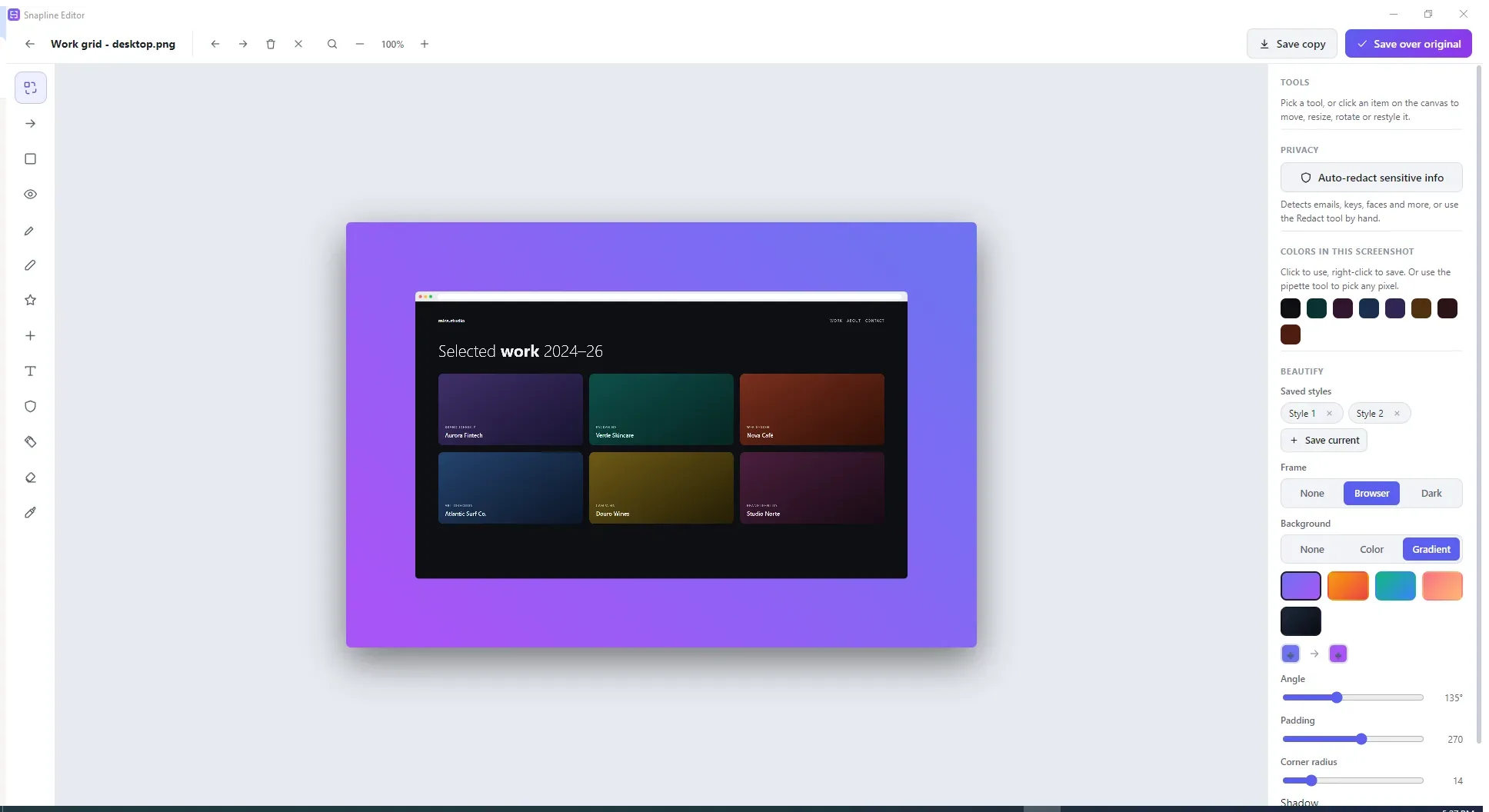
Task: Set Background to Gradient
Action: tap(1431, 550)
